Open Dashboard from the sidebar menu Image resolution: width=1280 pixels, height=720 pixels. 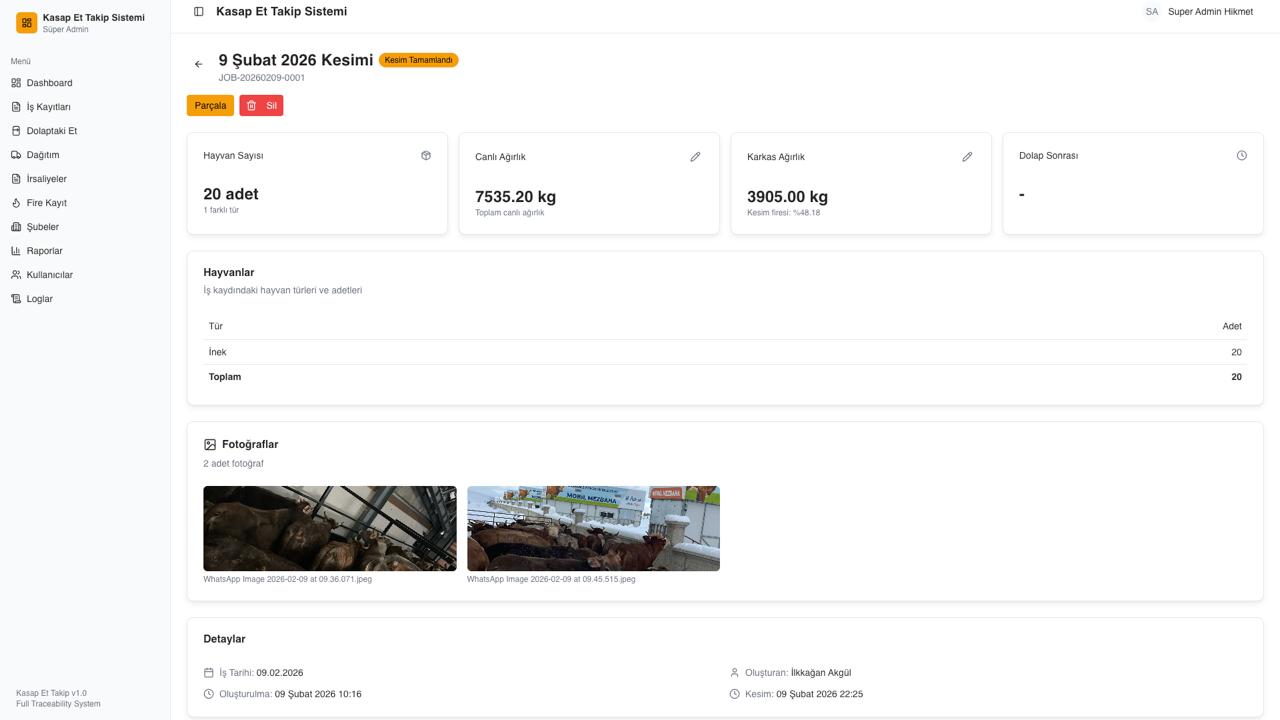(x=49, y=83)
